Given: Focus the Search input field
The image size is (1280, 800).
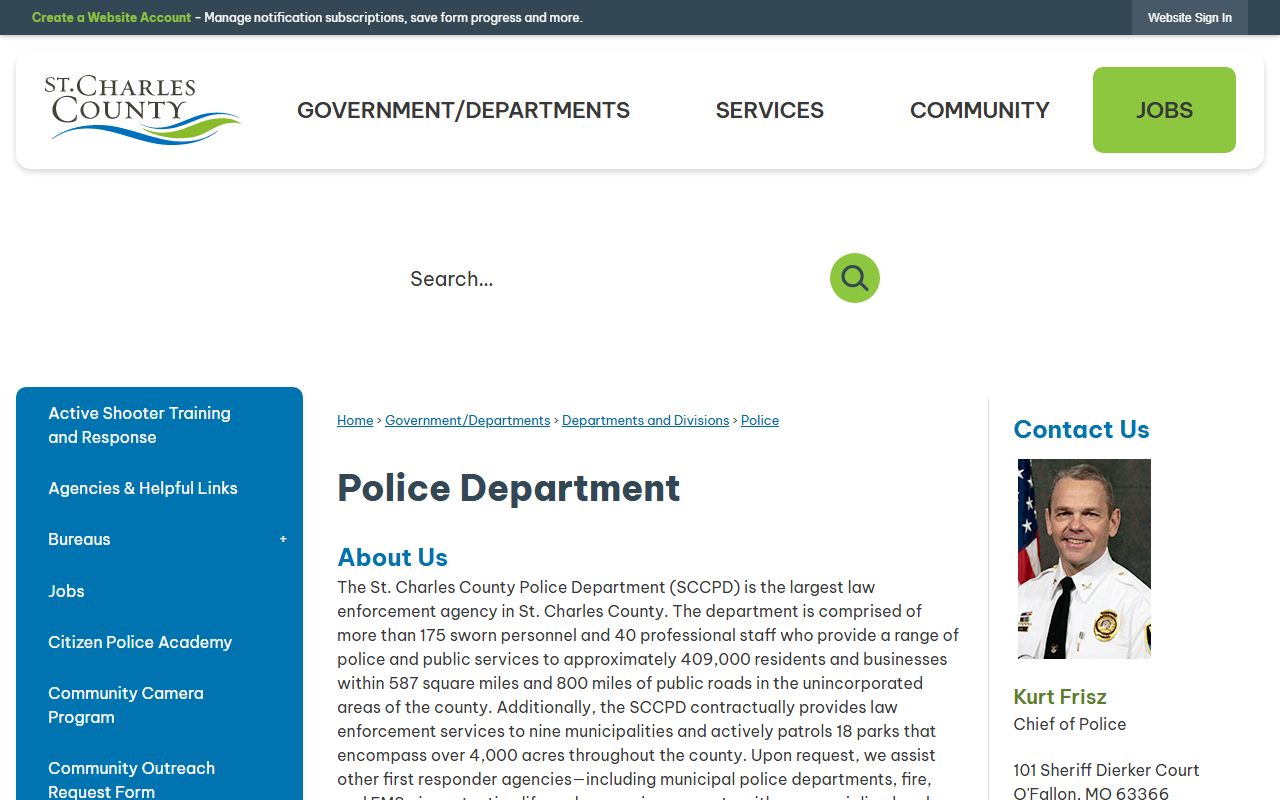Looking at the screenshot, I should pos(610,278).
